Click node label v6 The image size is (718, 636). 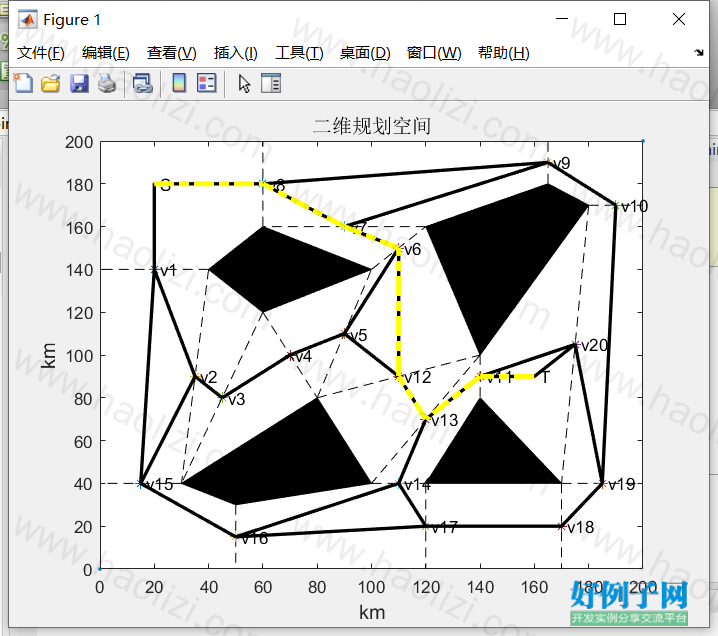[x=412, y=250]
